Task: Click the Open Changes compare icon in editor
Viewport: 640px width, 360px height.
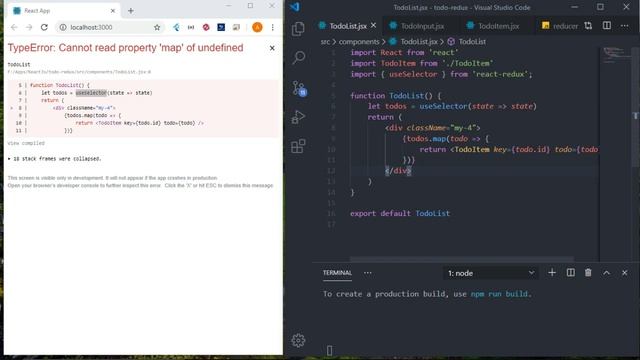Action: pyautogui.click(x=588, y=26)
